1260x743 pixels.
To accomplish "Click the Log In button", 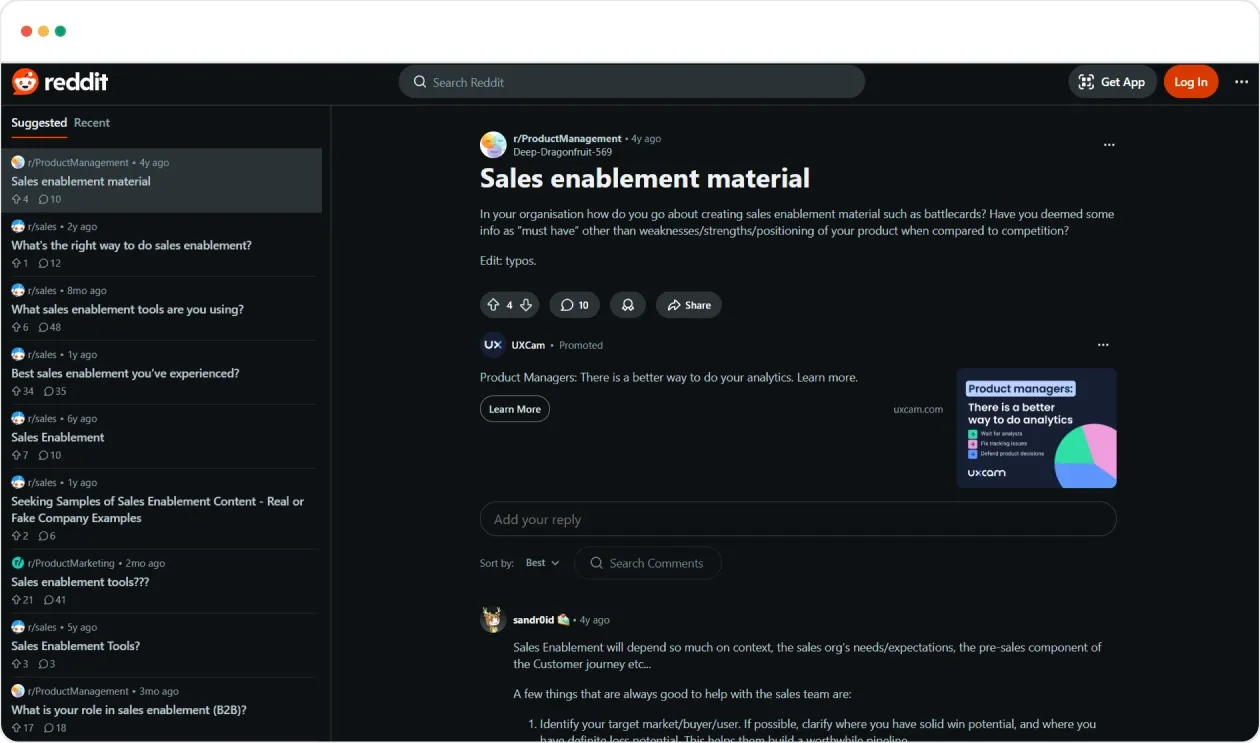I will click(x=1191, y=81).
